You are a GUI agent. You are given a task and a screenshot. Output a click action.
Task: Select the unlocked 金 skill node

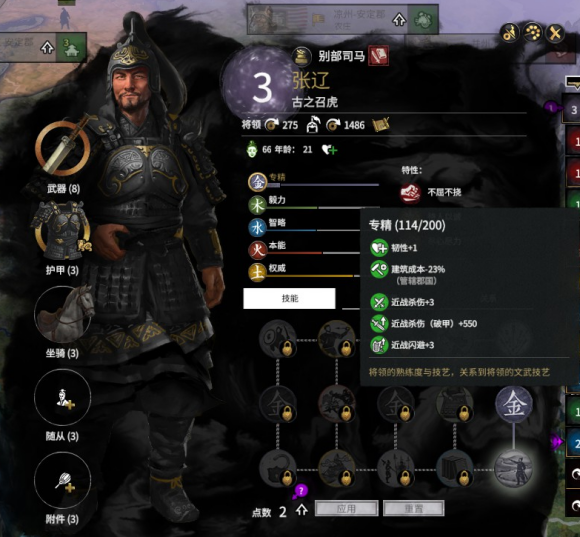(x=514, y=404)
